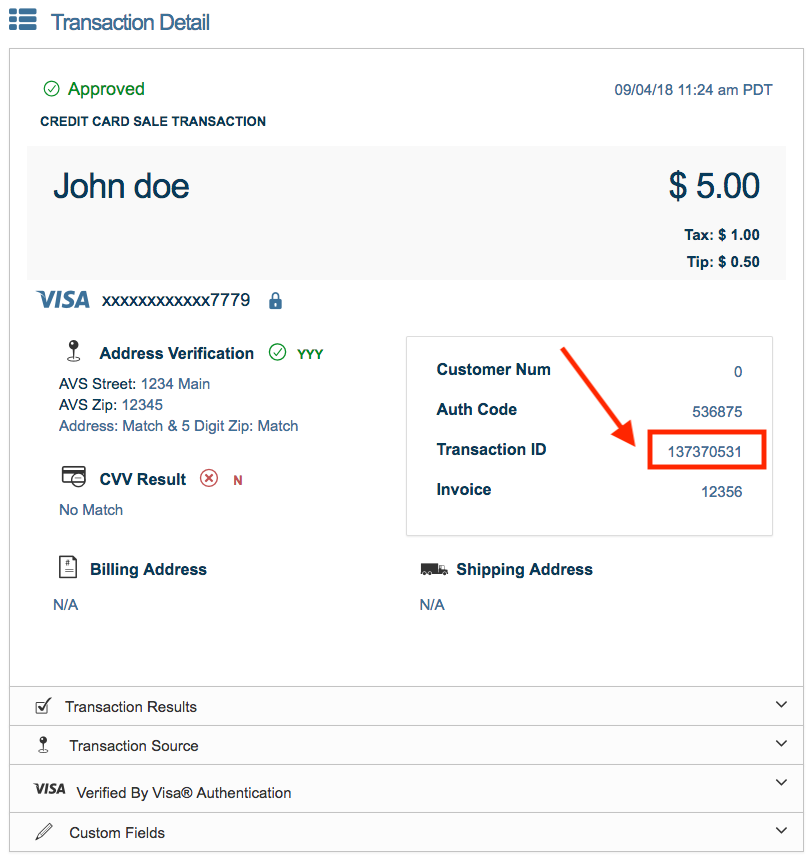Select the highlighted Transaction ID value 137370531

click(x=707, y=449)
